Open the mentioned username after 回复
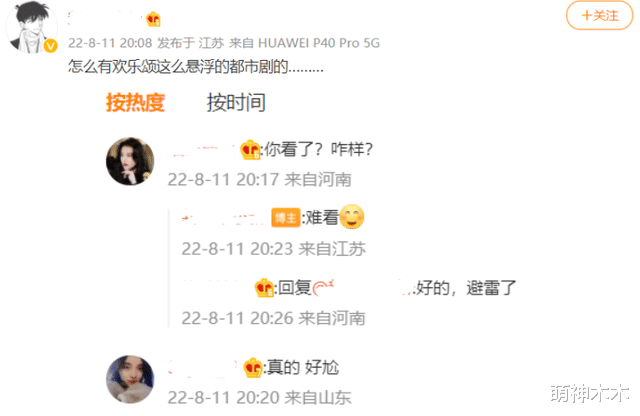640x416 pixels. click(362, 288)
